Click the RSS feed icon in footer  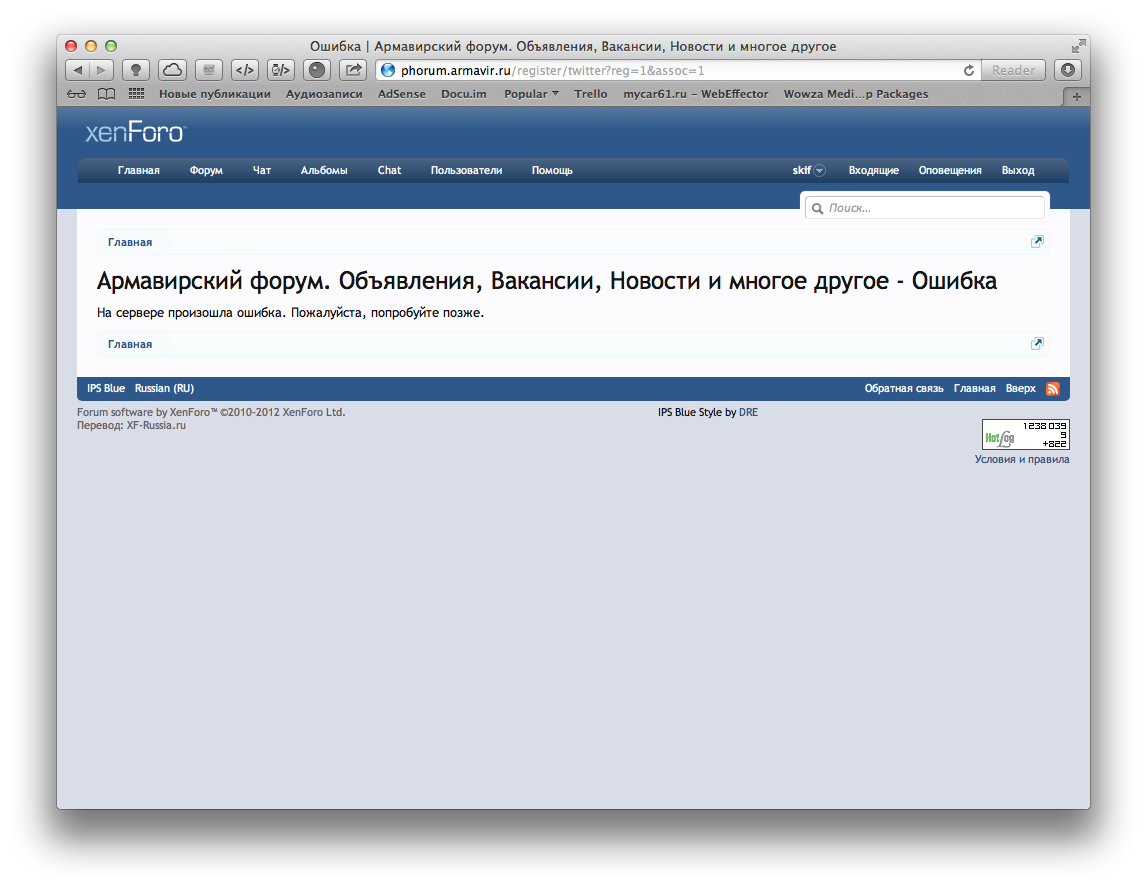[x=1052, y=389]
